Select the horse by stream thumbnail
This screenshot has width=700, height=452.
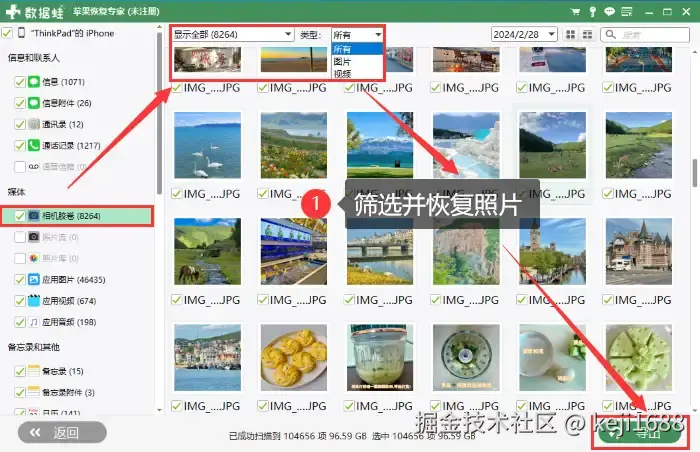208,251
